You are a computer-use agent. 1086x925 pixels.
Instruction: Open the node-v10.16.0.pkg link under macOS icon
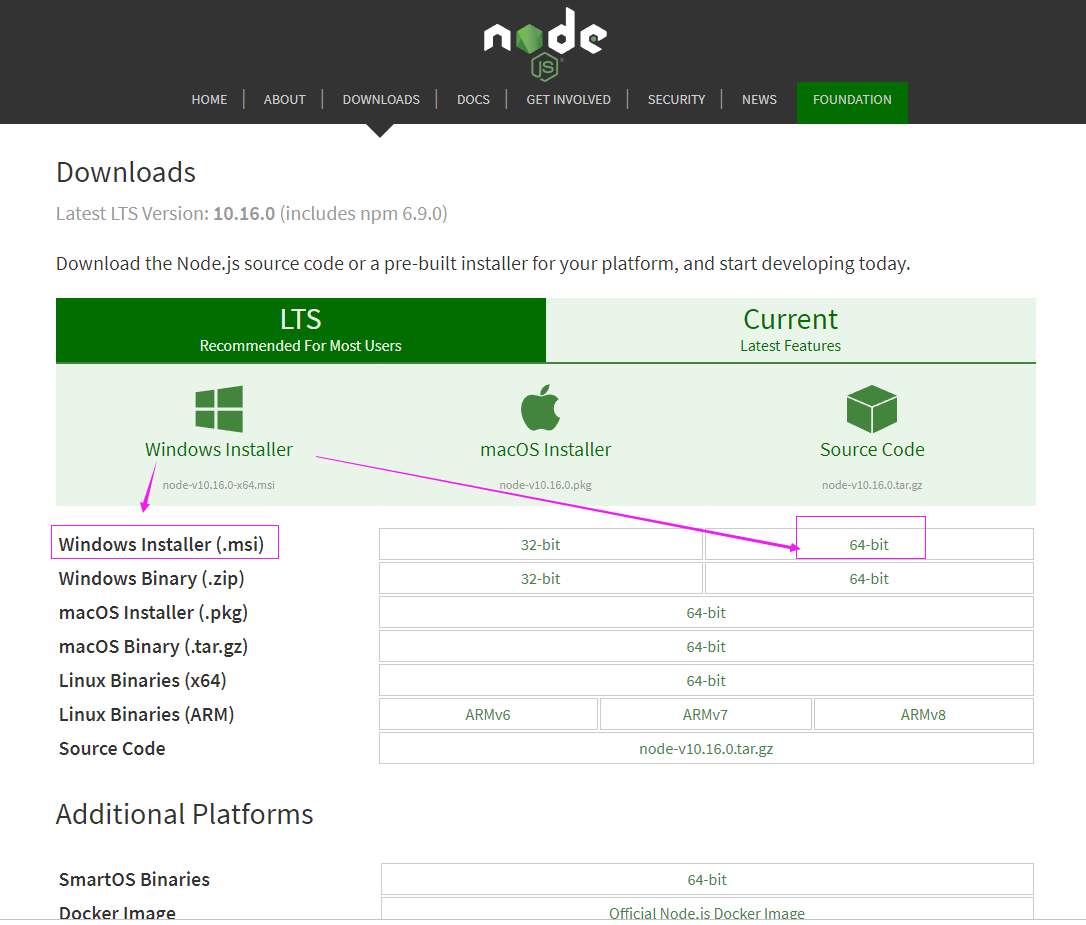[x=545, y=484]
